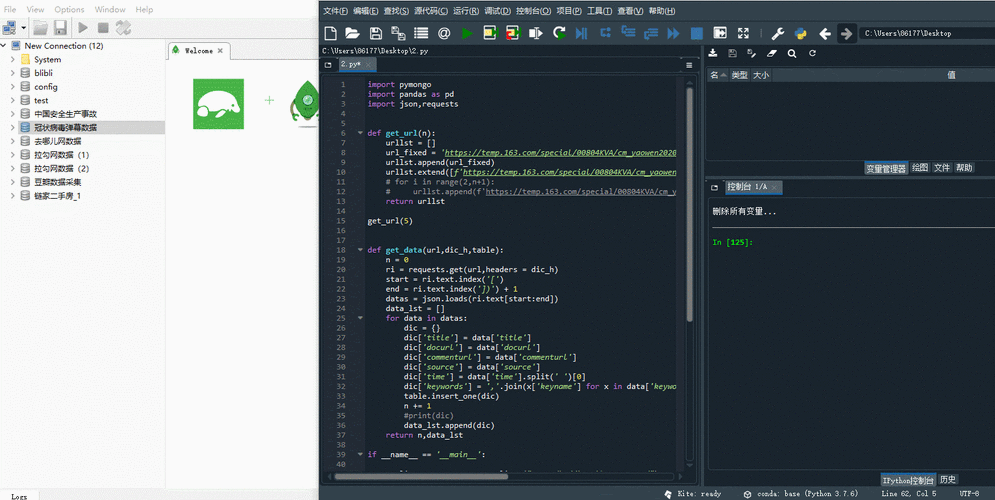The image size is (995, 500).
Task: Open the connect icon dropdown arrow in Robo 3T
Action: (23, 27)
